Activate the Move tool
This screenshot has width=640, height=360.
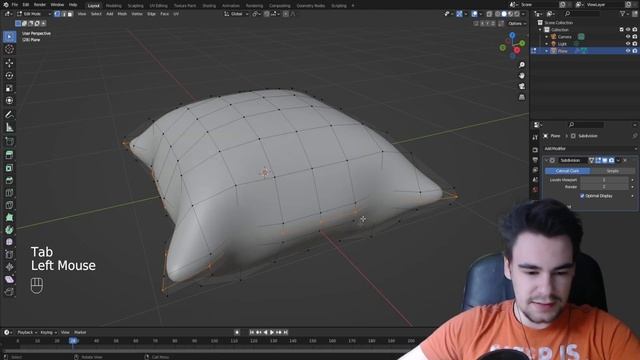pyautogui.click(x=9, y=63)
